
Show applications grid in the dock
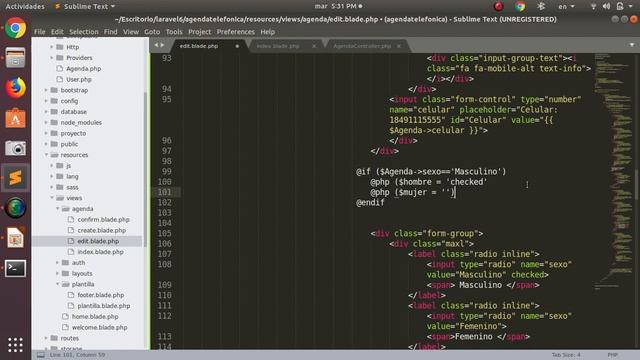pyautogui.click(x=16, y=345)
